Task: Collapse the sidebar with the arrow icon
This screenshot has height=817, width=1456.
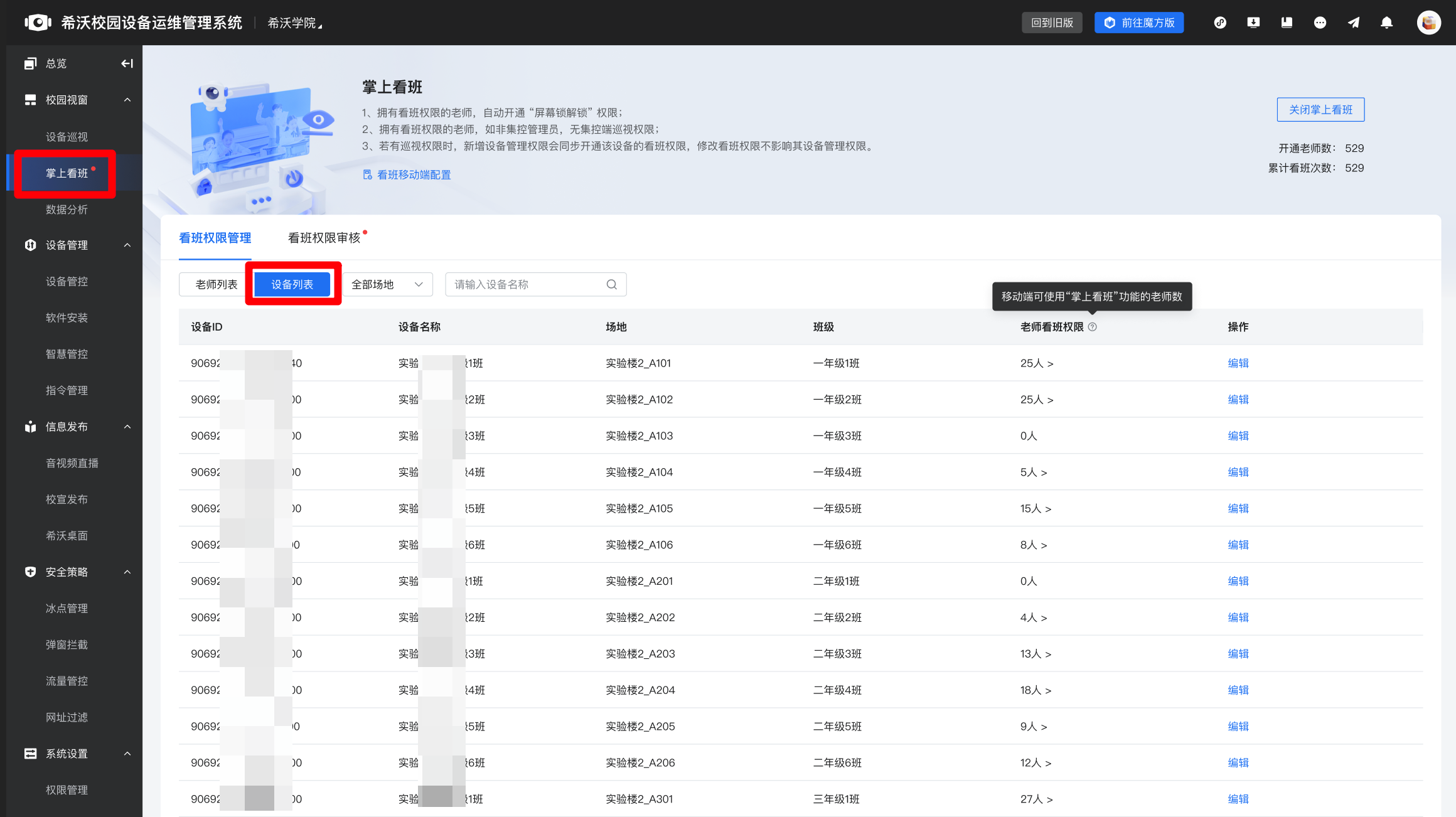Action: 127,63
